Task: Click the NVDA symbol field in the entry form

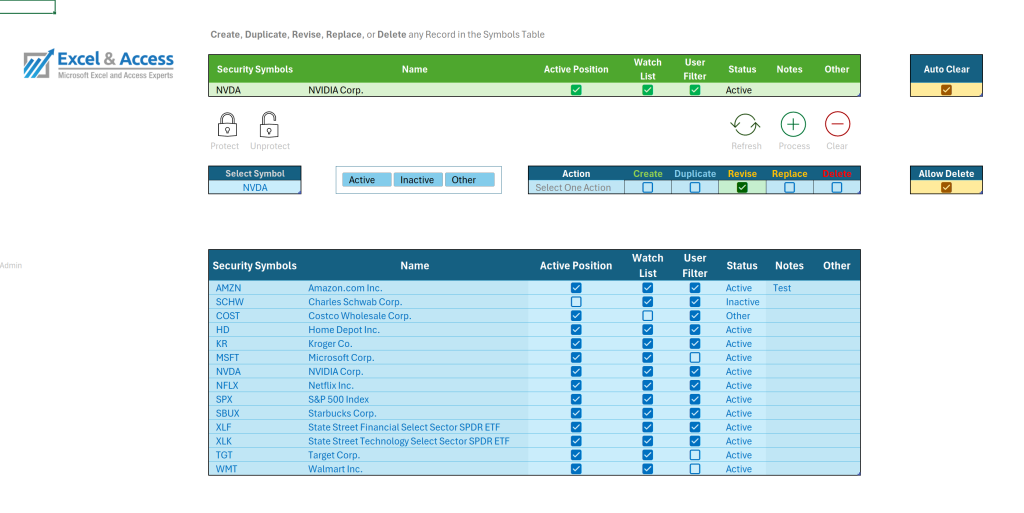Action: [x=255, y=90]
